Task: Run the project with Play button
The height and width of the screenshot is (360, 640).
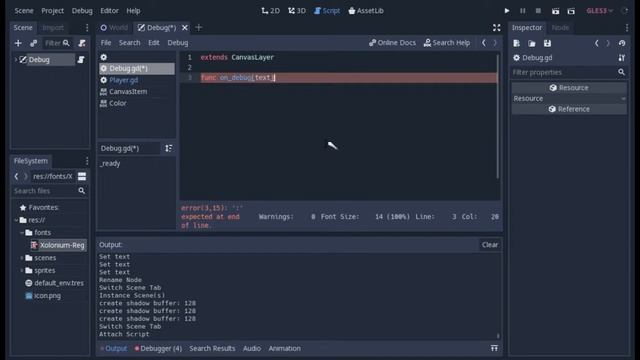Action: [x=507, y=11]
